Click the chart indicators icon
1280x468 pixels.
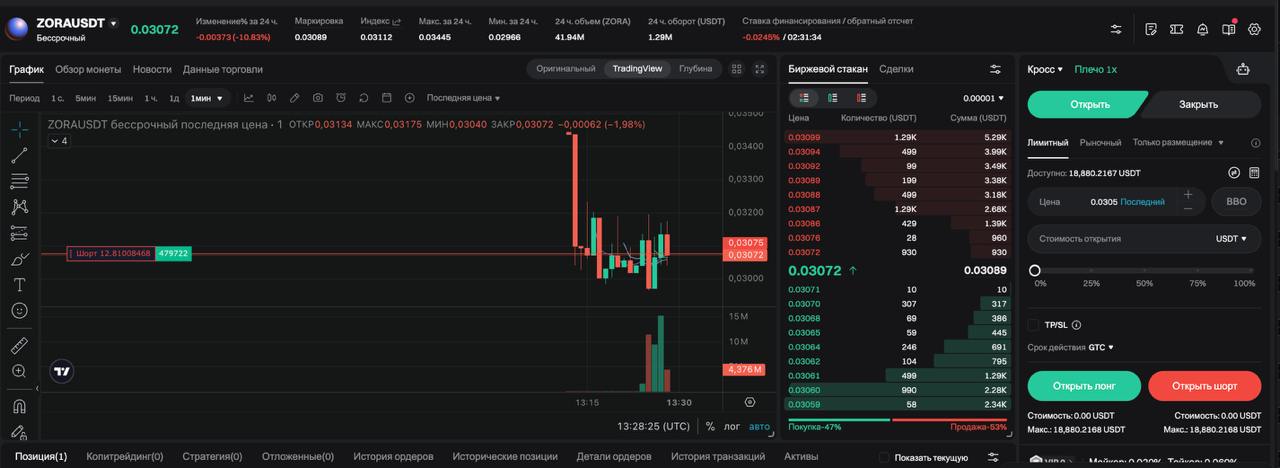tap(248, 98)
